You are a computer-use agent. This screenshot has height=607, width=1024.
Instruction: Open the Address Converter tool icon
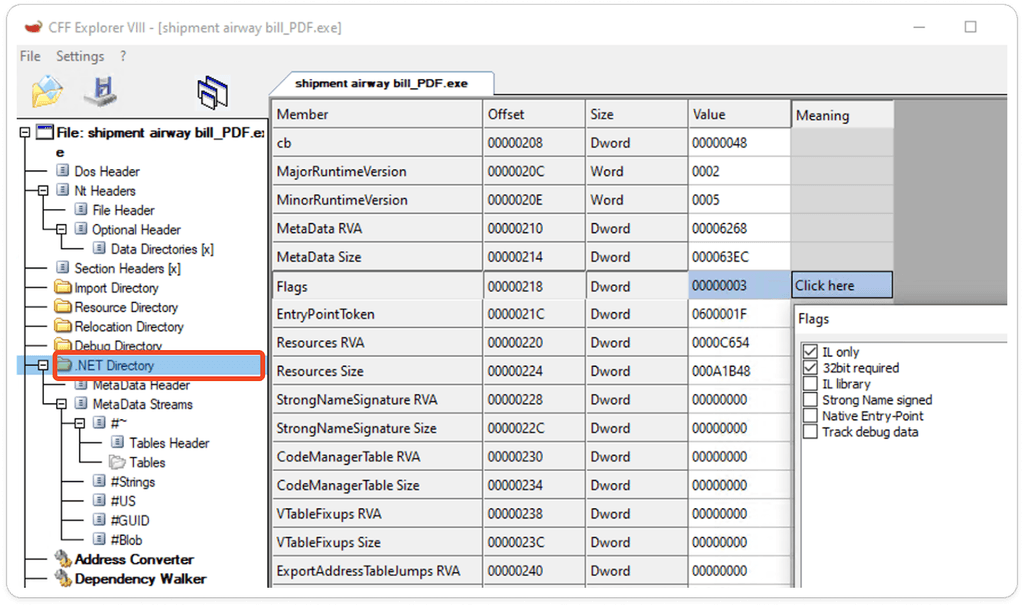tap(63, 559)
